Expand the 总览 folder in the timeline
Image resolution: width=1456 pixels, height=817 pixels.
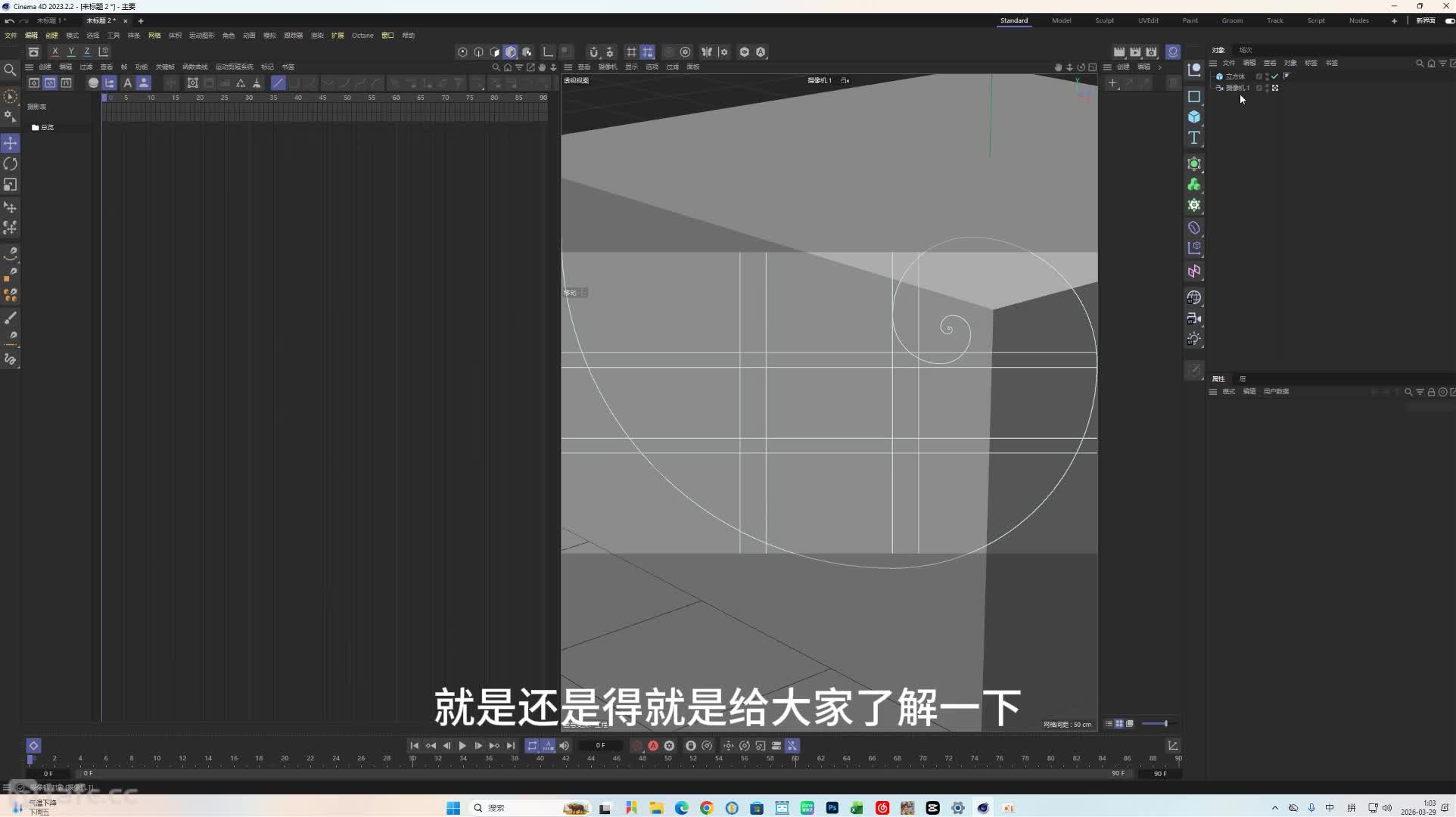click(35, 128)
